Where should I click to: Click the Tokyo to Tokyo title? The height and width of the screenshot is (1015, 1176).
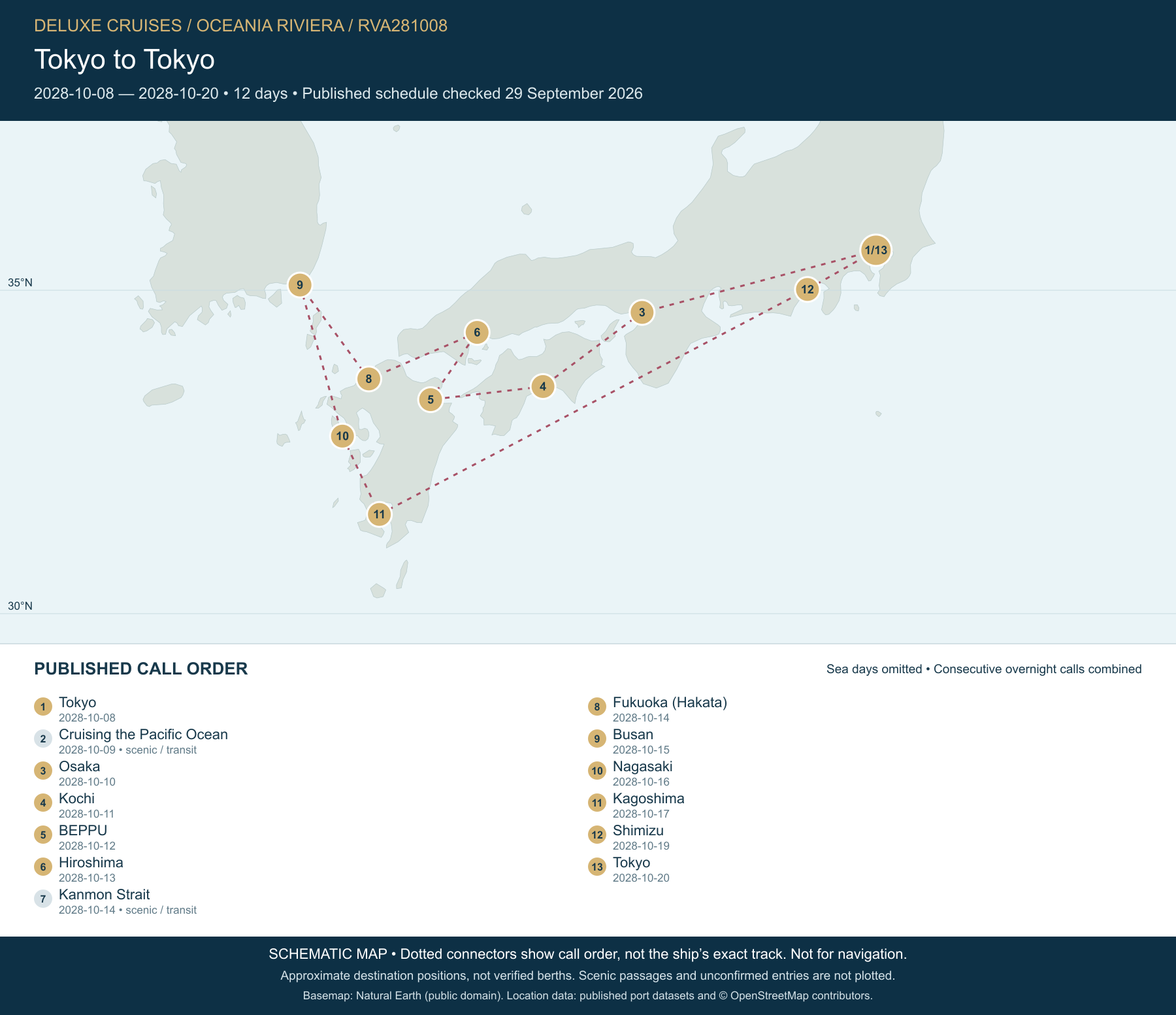tap(124, 59)
